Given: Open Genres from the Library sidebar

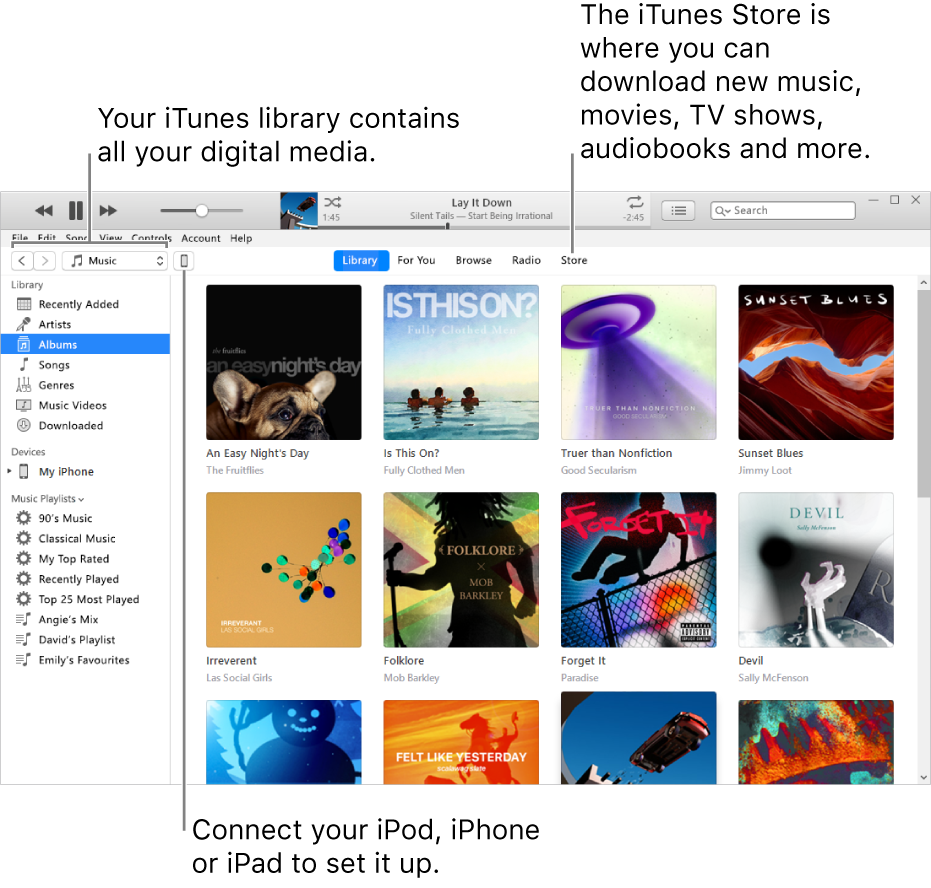Looking at the screenshot, I should [x=56, y=384].
